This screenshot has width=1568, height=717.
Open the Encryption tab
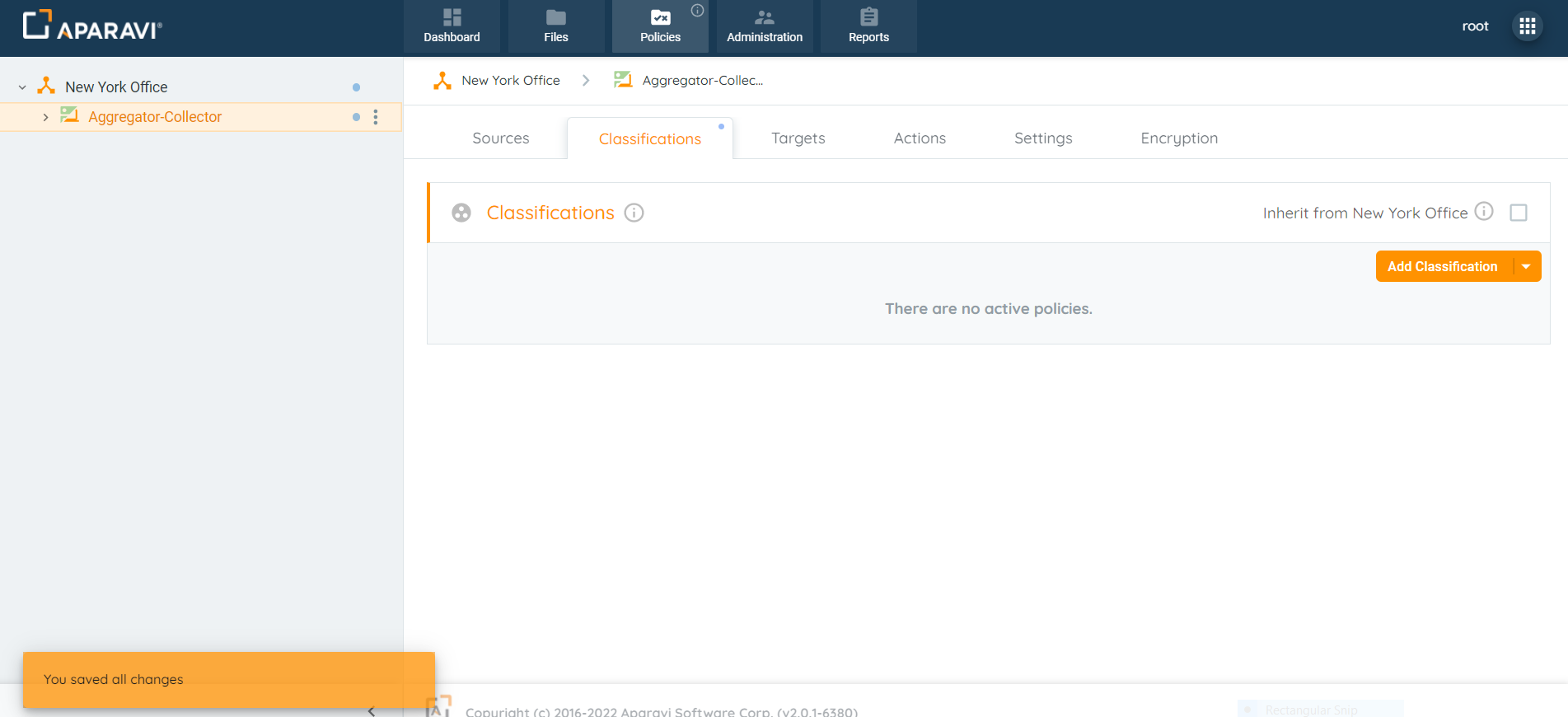(x=1178, y=138)
